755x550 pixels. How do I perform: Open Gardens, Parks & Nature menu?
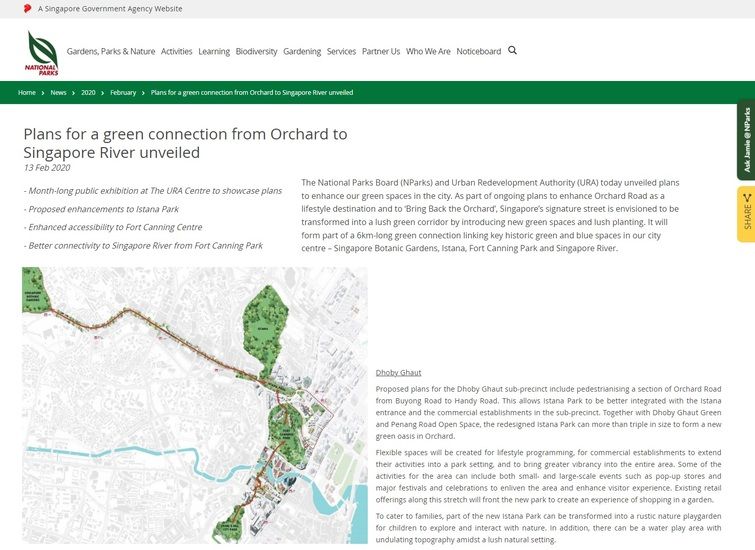110,51
